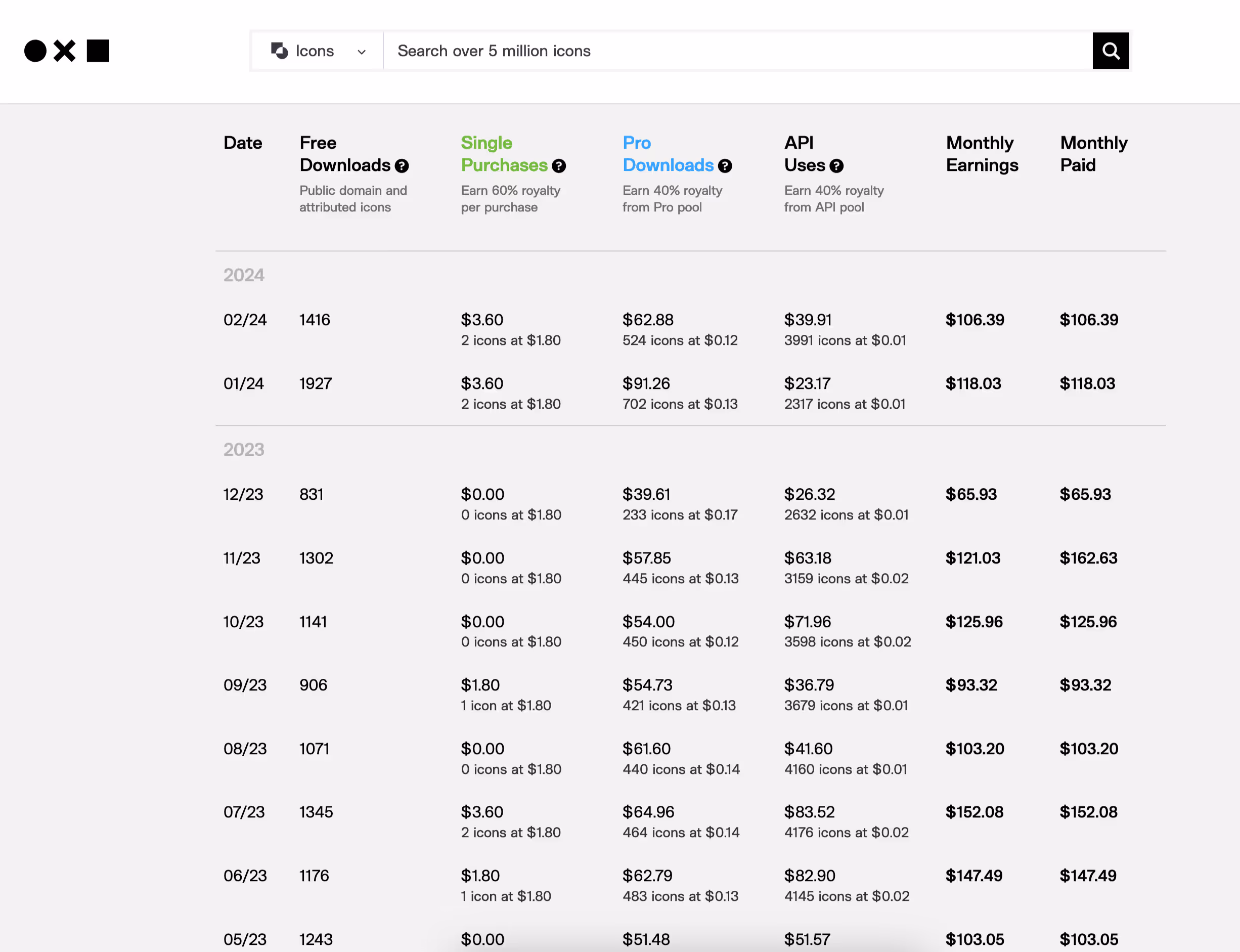Select the 02/24 date row
The image size is (1240, 952).
pyautogui.click(x=245, y=320)
